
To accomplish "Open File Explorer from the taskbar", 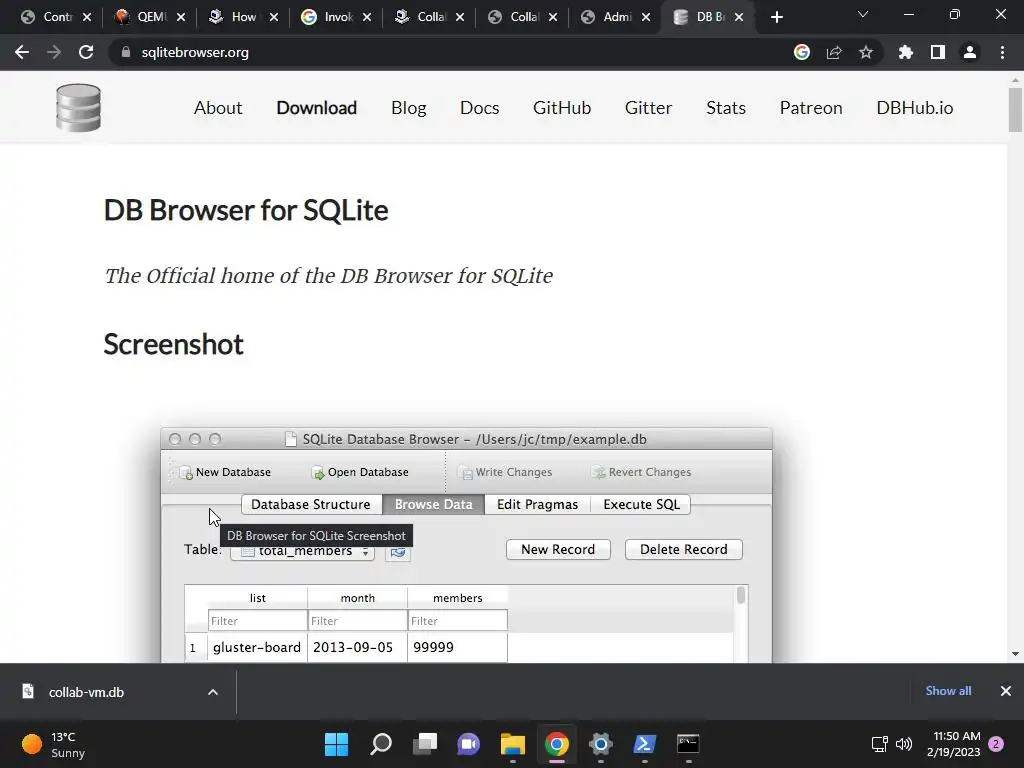I will click(x=513, y=744).
